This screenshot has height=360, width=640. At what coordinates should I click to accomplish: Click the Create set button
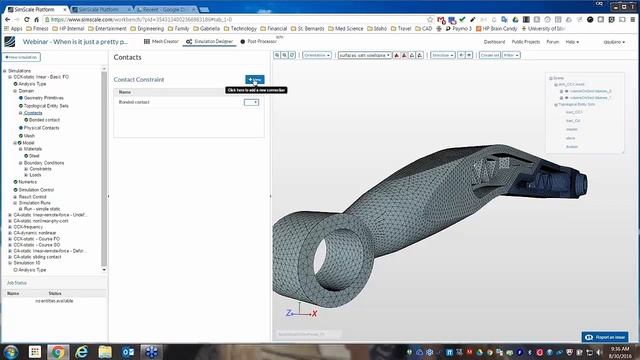click(x=489, y=55)
